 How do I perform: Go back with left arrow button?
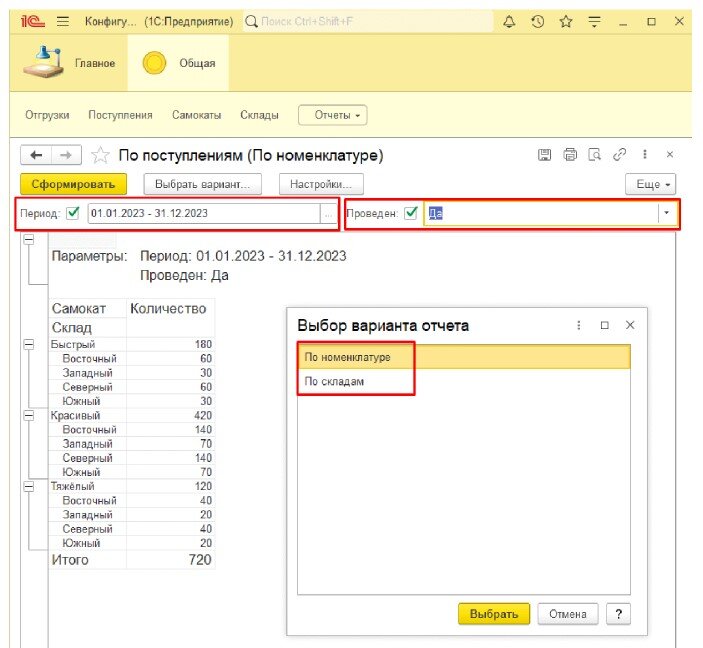[x=36, y=155]
